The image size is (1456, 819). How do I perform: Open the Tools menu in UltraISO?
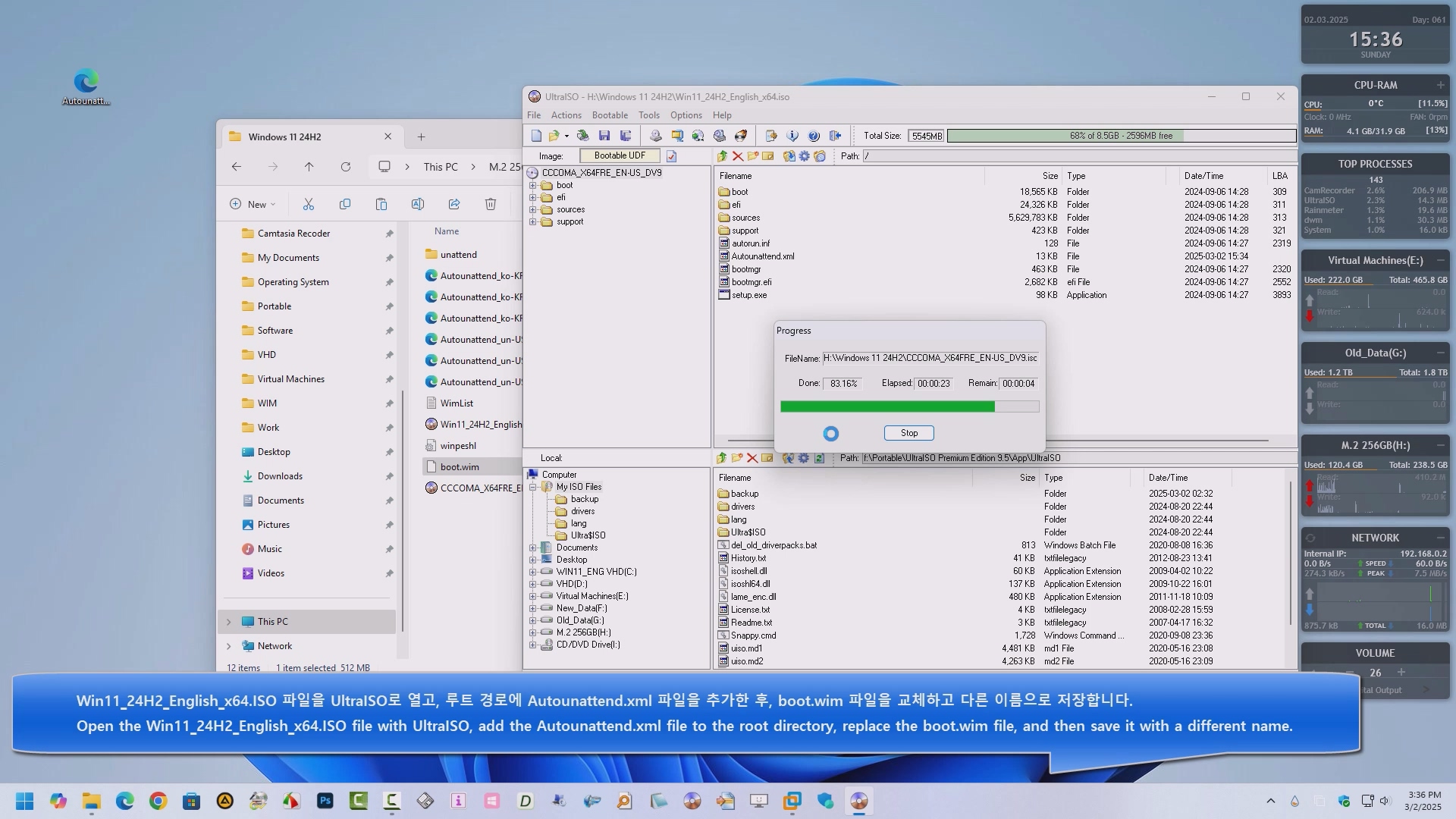[648, 115]
